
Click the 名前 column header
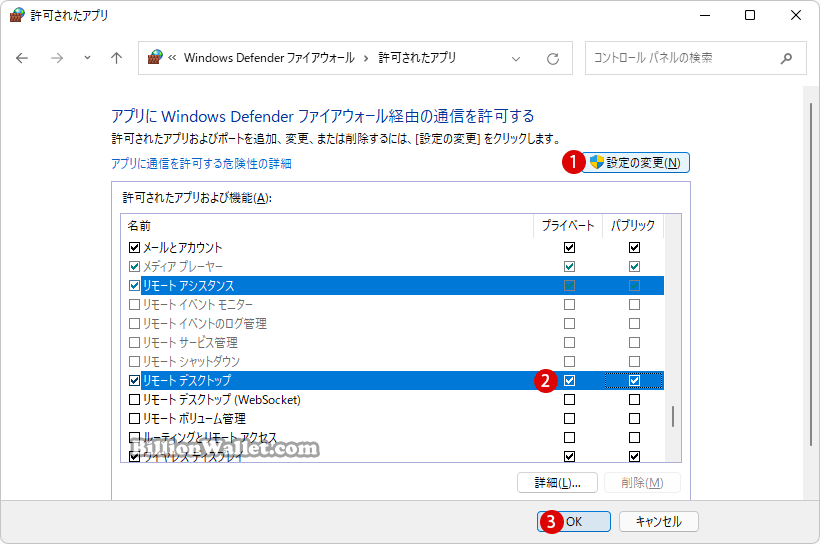pos(139,226)
